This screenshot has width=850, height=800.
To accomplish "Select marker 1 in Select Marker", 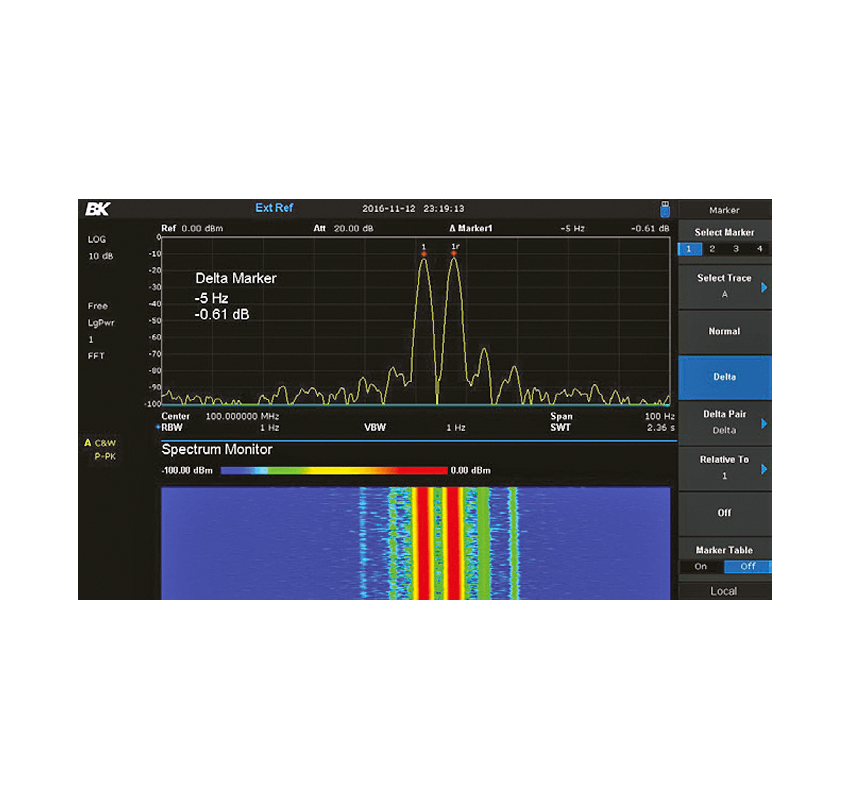I will 689,249.
